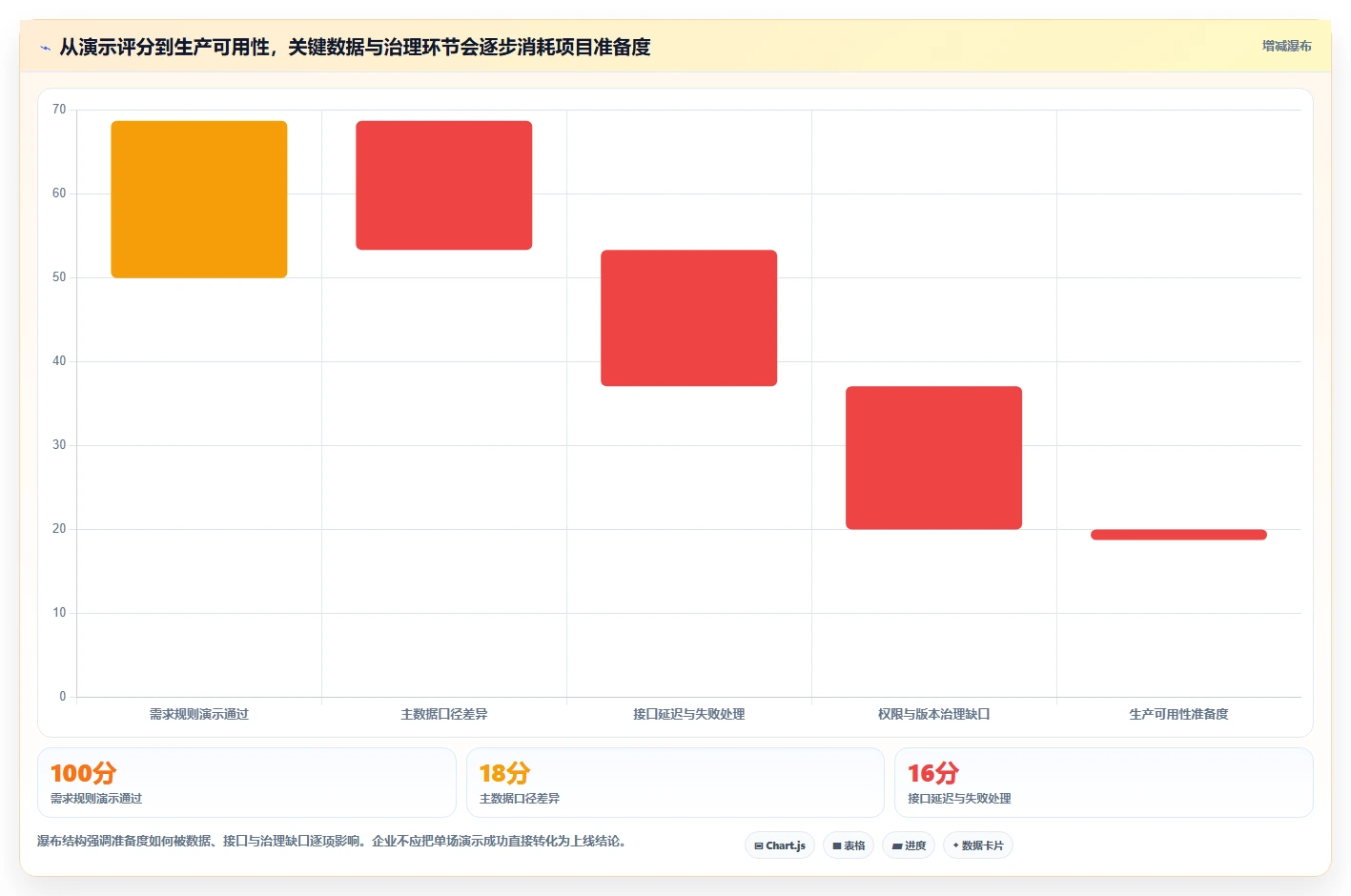The width and height of the screenshot is (1351, 896).
Task: Click x-axis label 接口延迟与失败处理
Action: click(689, 714)
